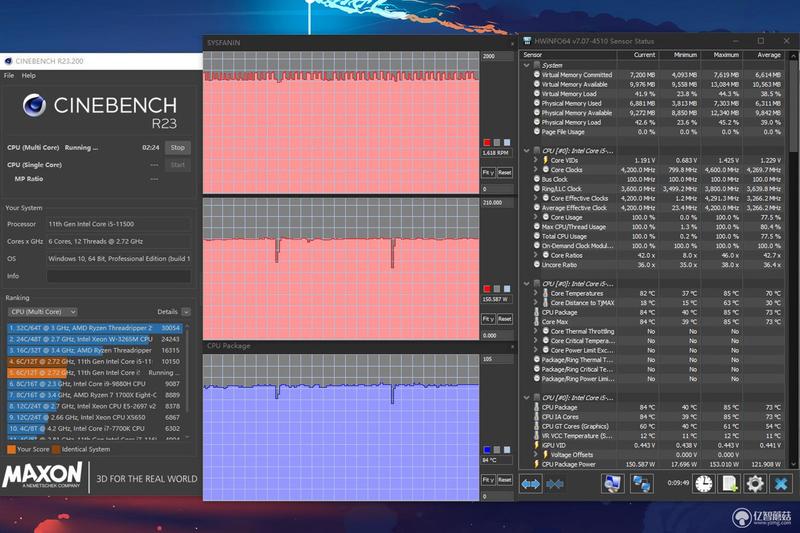
Task: Open the Details dropdown in Ranking
Action: (x=186, y=312)
